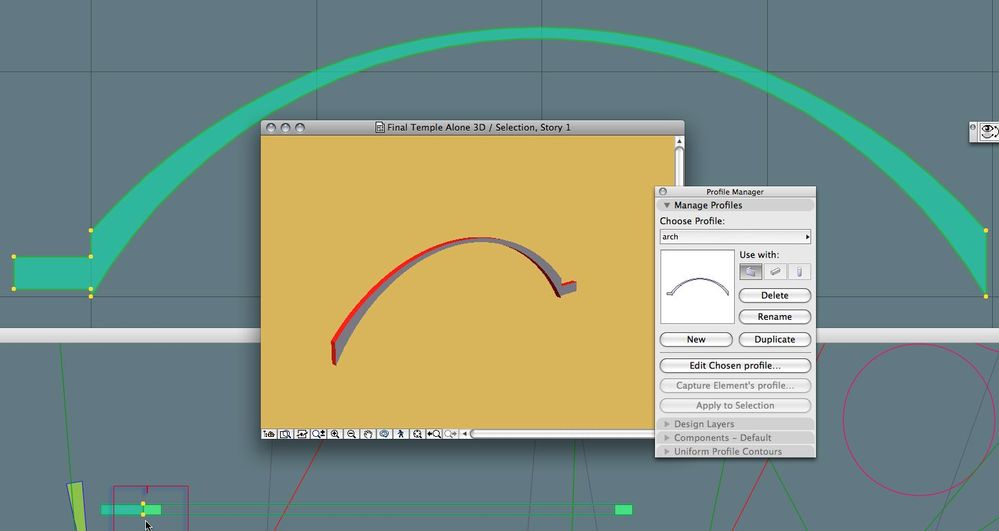
Task: Open the Choose Profile dropdown showing arch
Action: (x=735, y=236)
